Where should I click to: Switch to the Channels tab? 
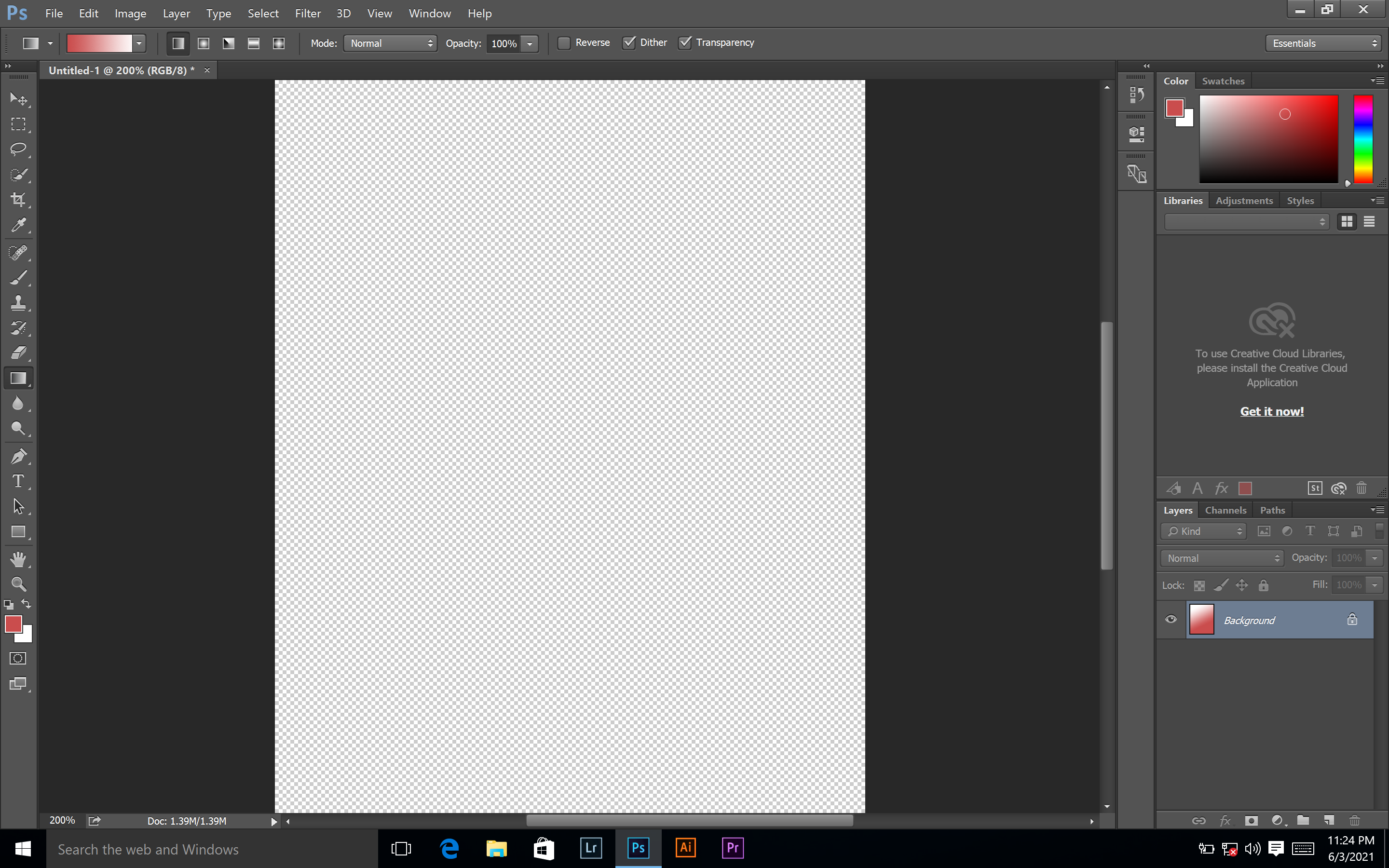pos(1226,510)
